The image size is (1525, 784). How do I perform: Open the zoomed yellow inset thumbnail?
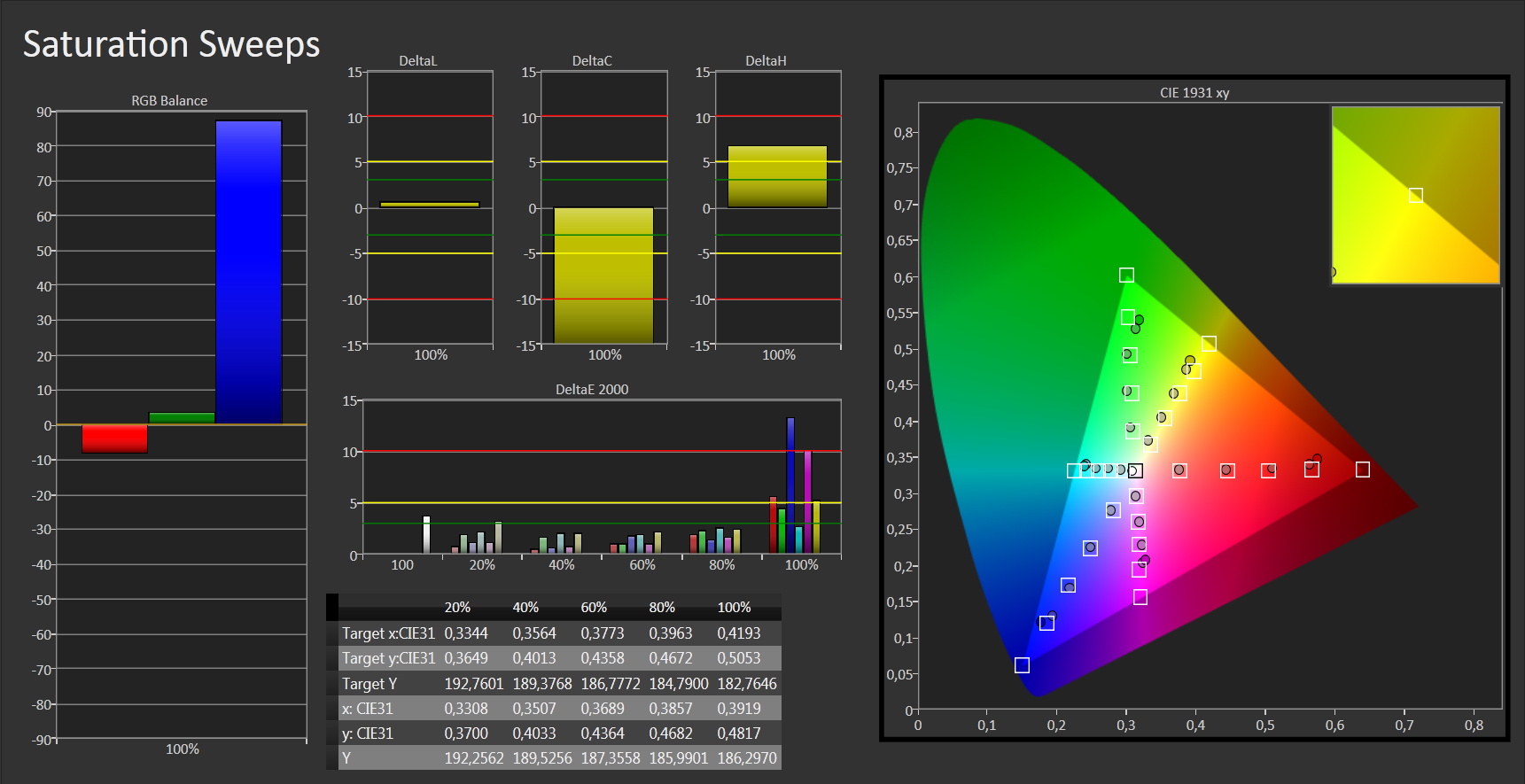(1415, 195)
